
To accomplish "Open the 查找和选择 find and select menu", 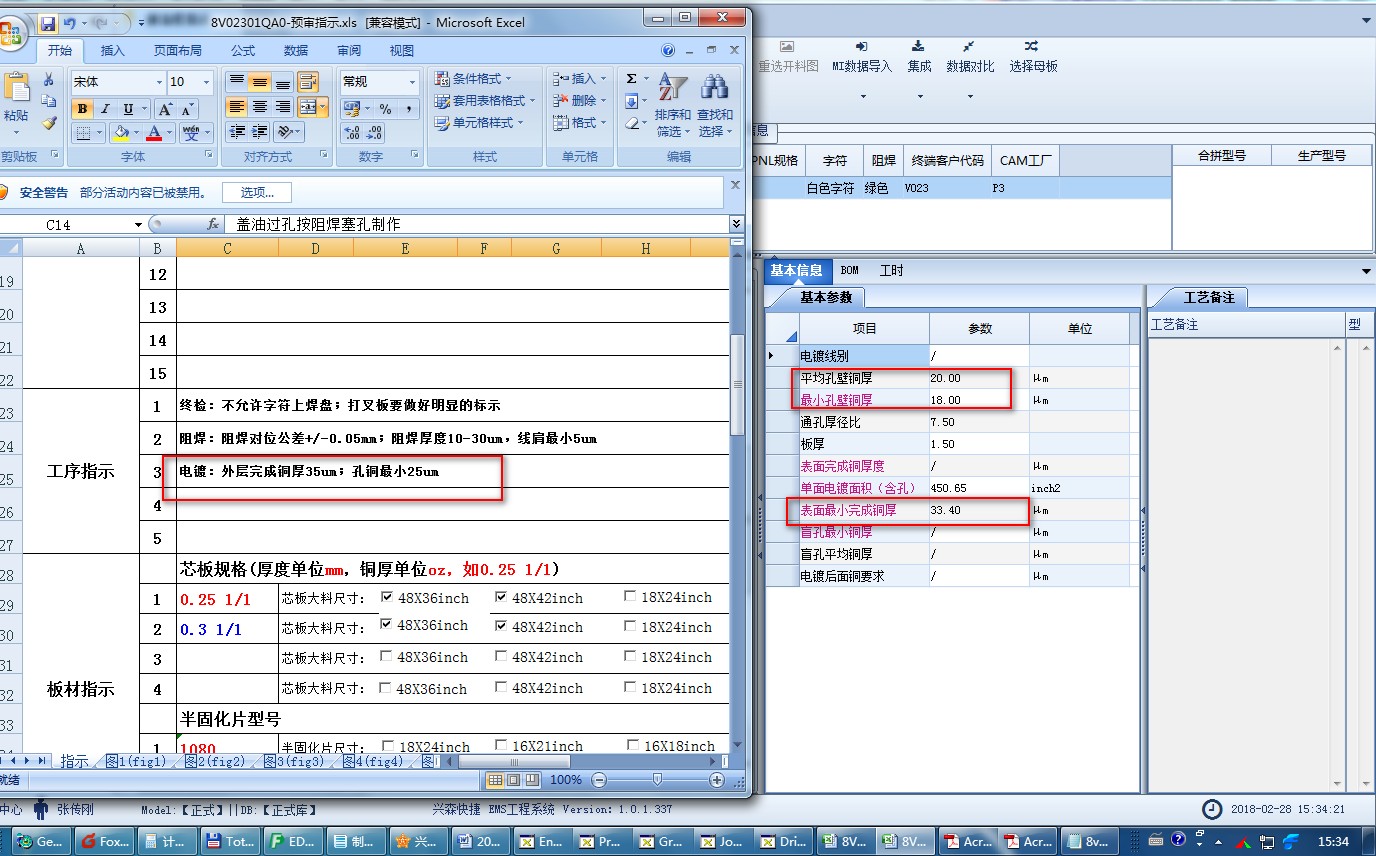I will click(x=715, y=106).
